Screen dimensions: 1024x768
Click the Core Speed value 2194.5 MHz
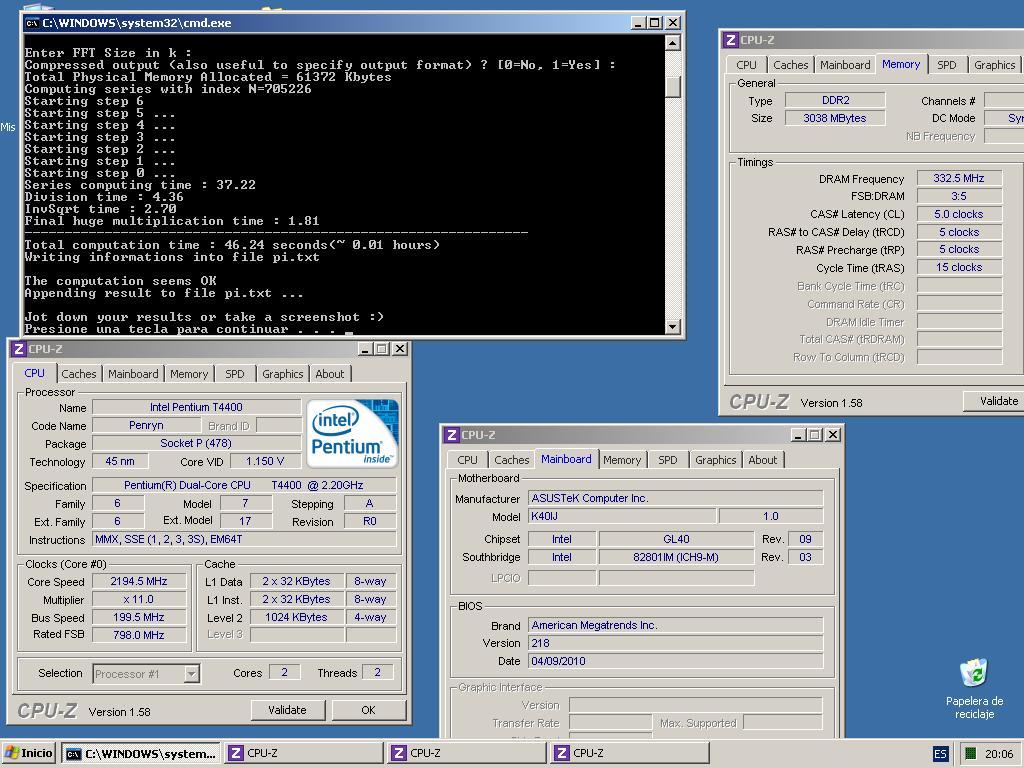[139, 581]
